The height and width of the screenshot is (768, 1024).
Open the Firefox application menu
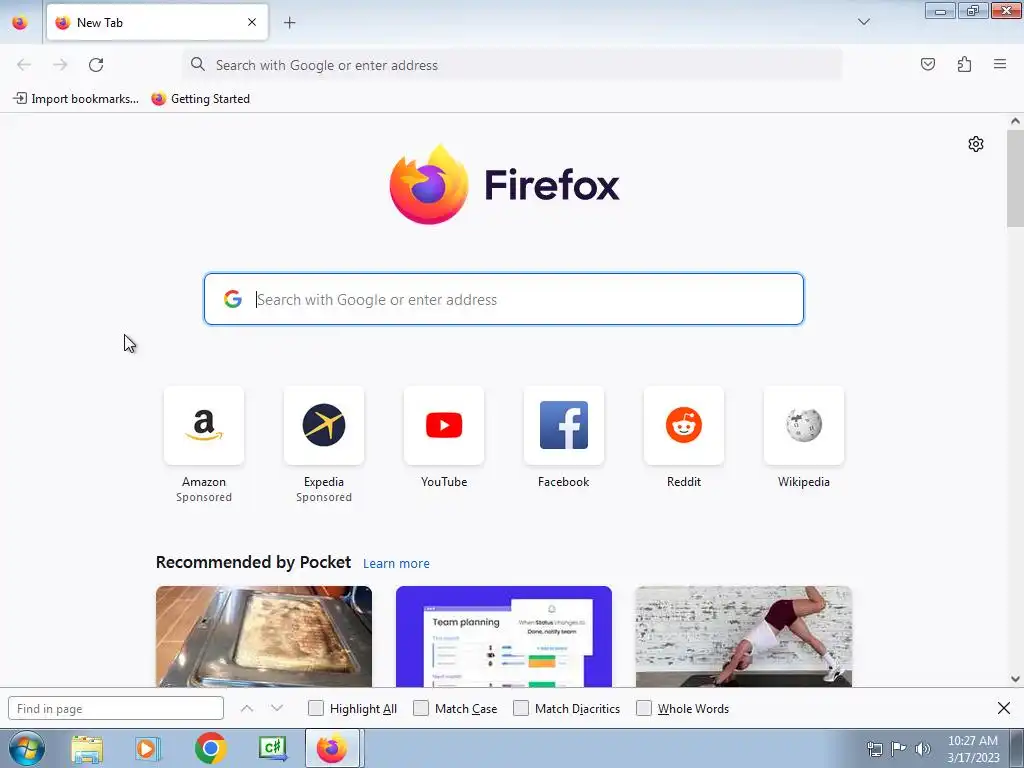click(1000, 64)
